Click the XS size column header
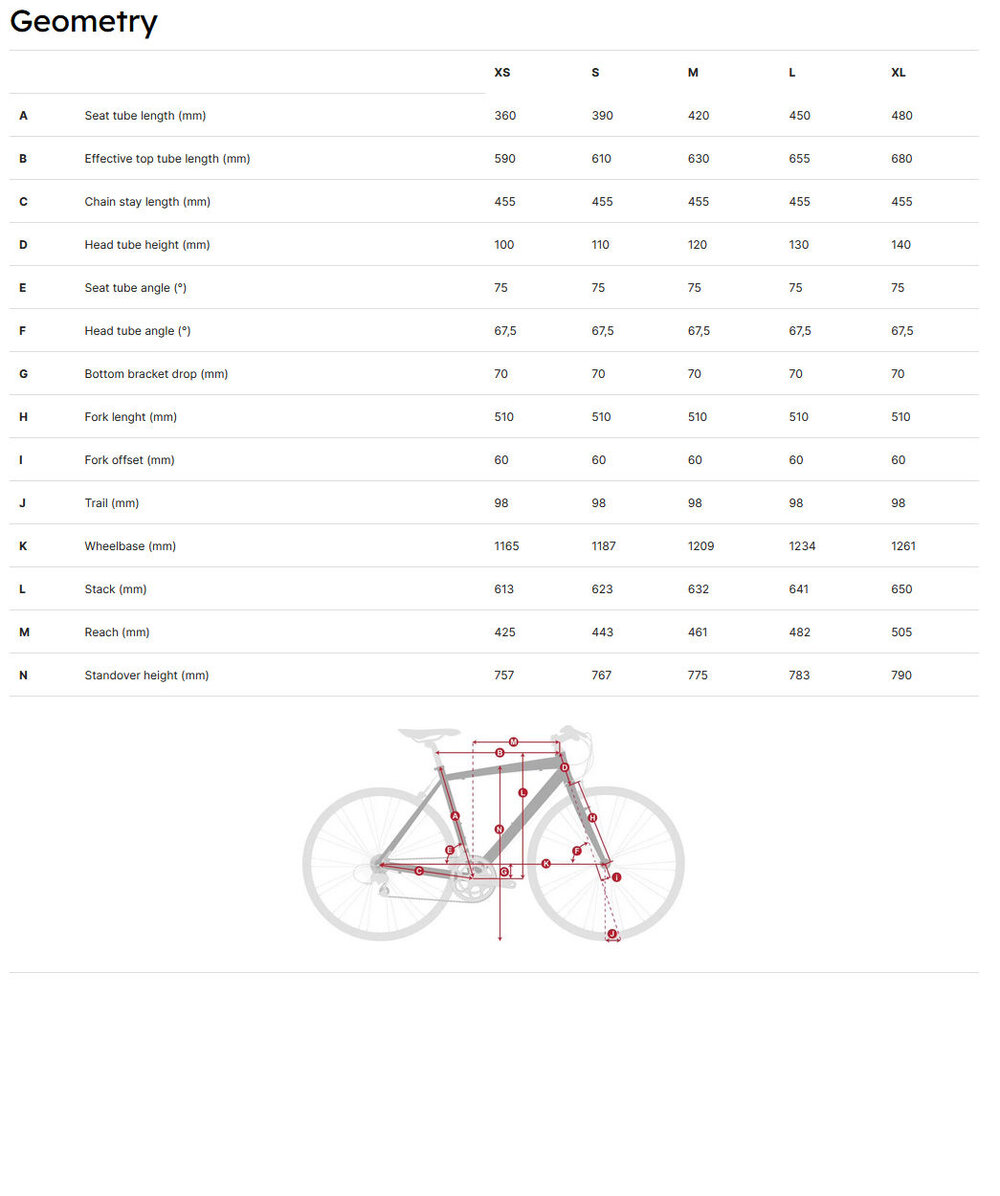The width and height of the screenshot is (1000, 1196). [x=502, y=73]
